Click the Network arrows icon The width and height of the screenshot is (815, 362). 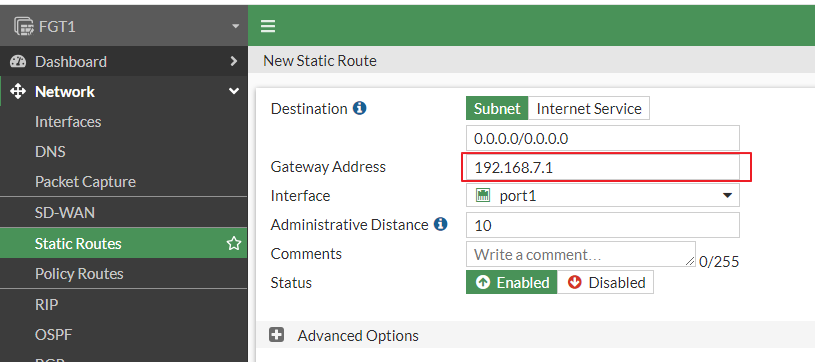pyautogui.click(x=18, y=92)
